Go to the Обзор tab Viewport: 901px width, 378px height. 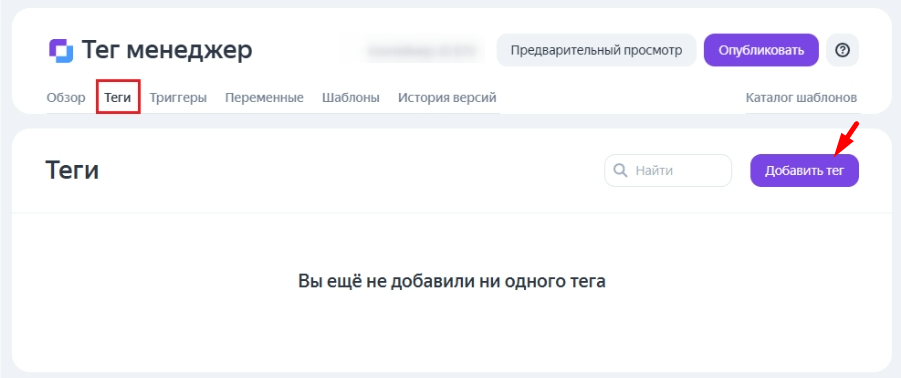click(x=66, y=98)
